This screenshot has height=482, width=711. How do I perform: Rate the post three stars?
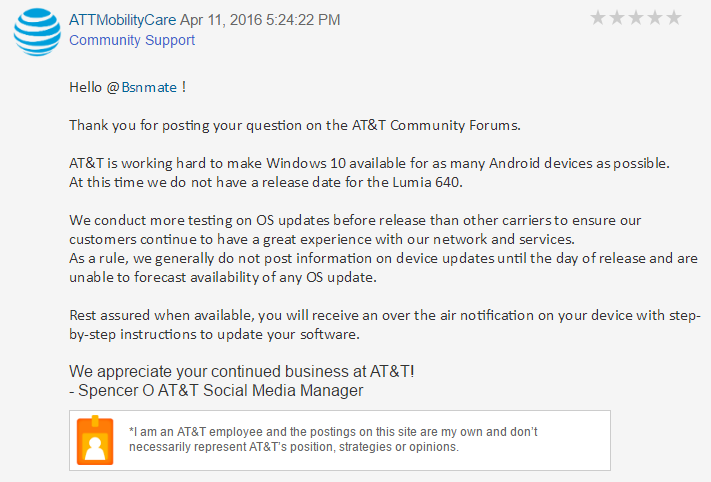click(636, 18)
